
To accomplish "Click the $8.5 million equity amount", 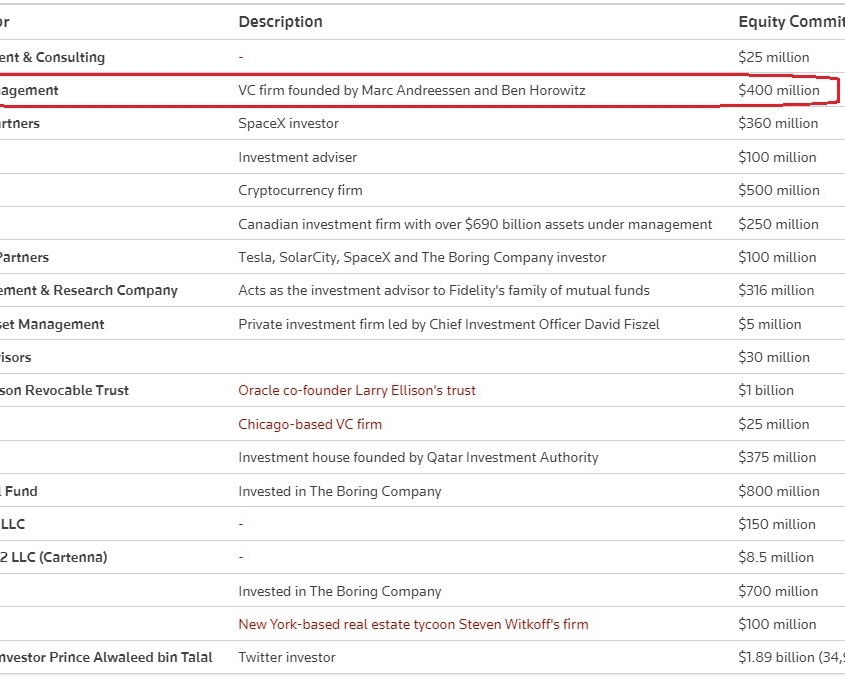I will 776,557.
